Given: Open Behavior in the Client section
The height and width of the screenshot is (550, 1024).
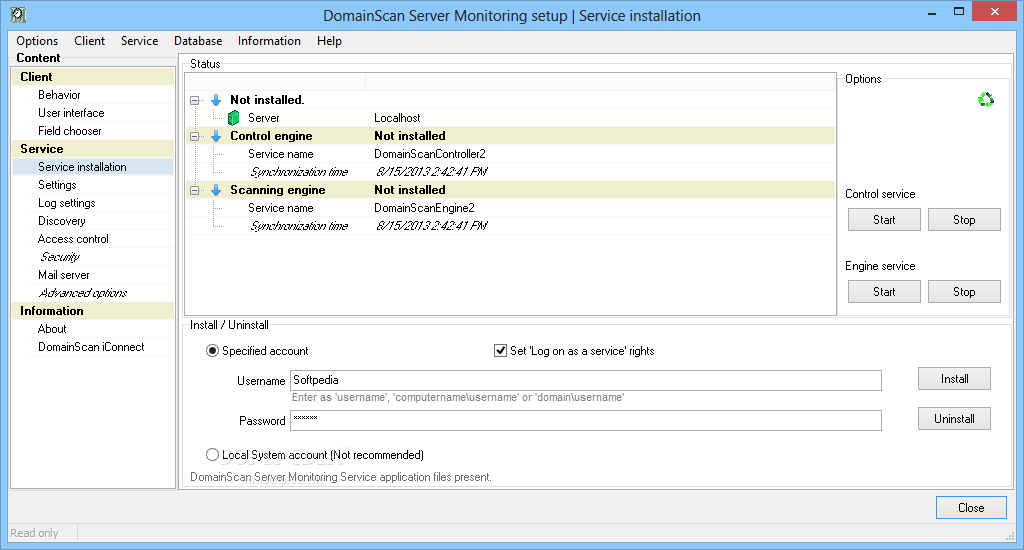Looking at the screenshot, I should [x=59, y=95].
